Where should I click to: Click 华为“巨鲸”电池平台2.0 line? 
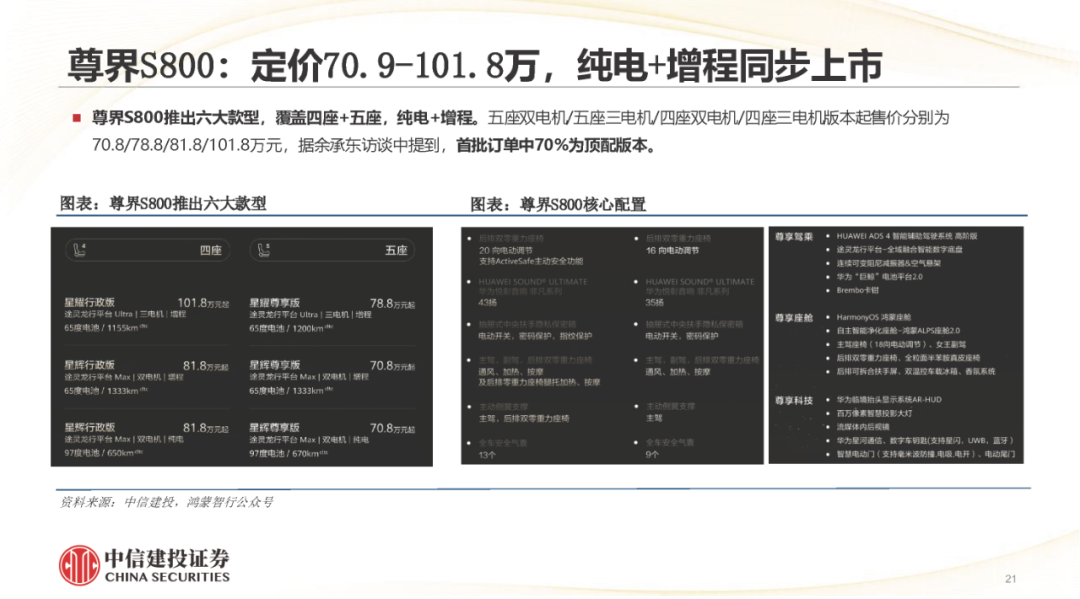point(880,277)
